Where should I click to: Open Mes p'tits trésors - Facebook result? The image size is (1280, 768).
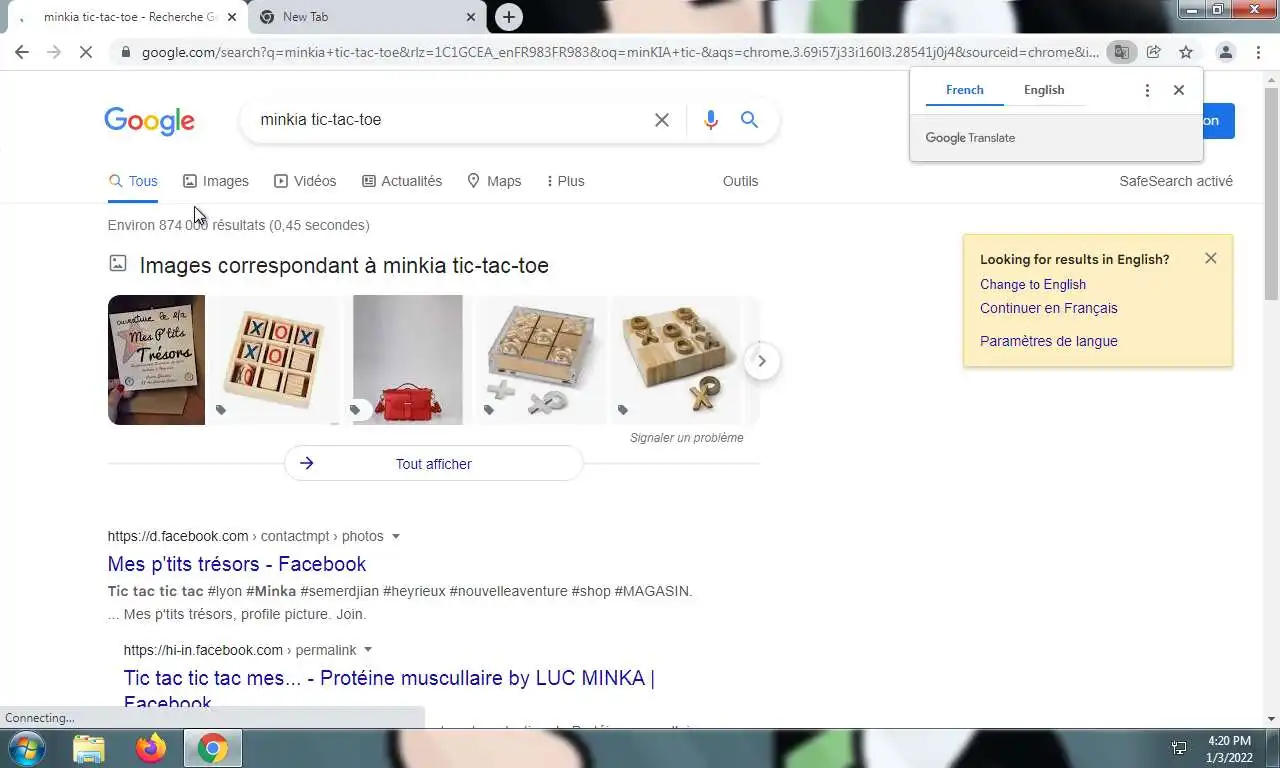coord(237,564)
